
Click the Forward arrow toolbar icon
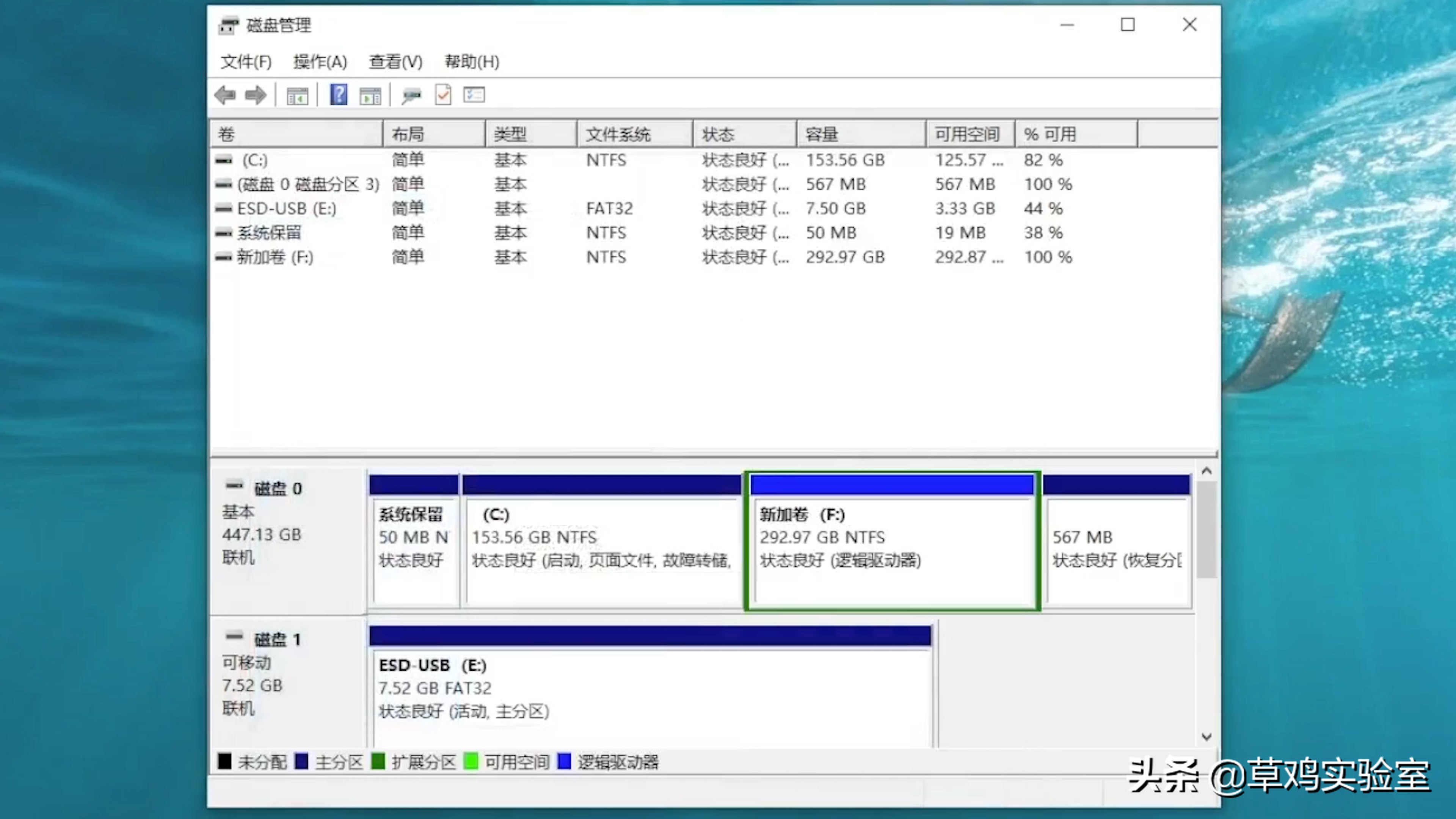click(256, 95)
